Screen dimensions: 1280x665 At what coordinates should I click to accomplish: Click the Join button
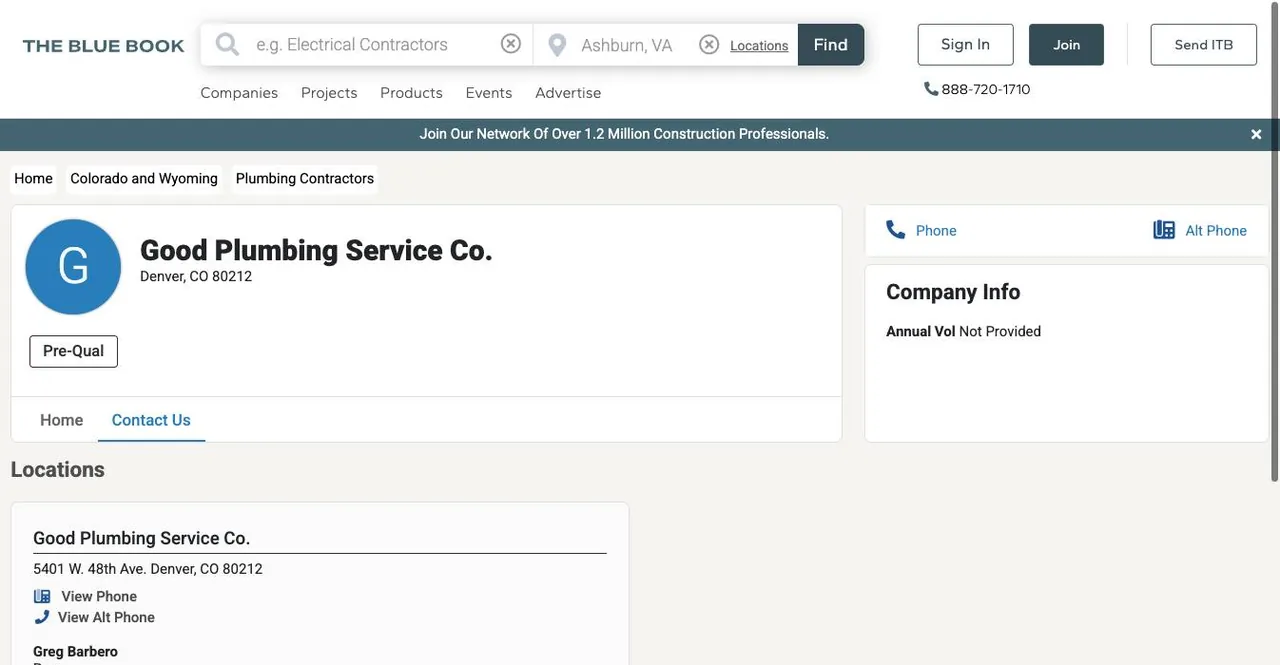coord(1066,45)
